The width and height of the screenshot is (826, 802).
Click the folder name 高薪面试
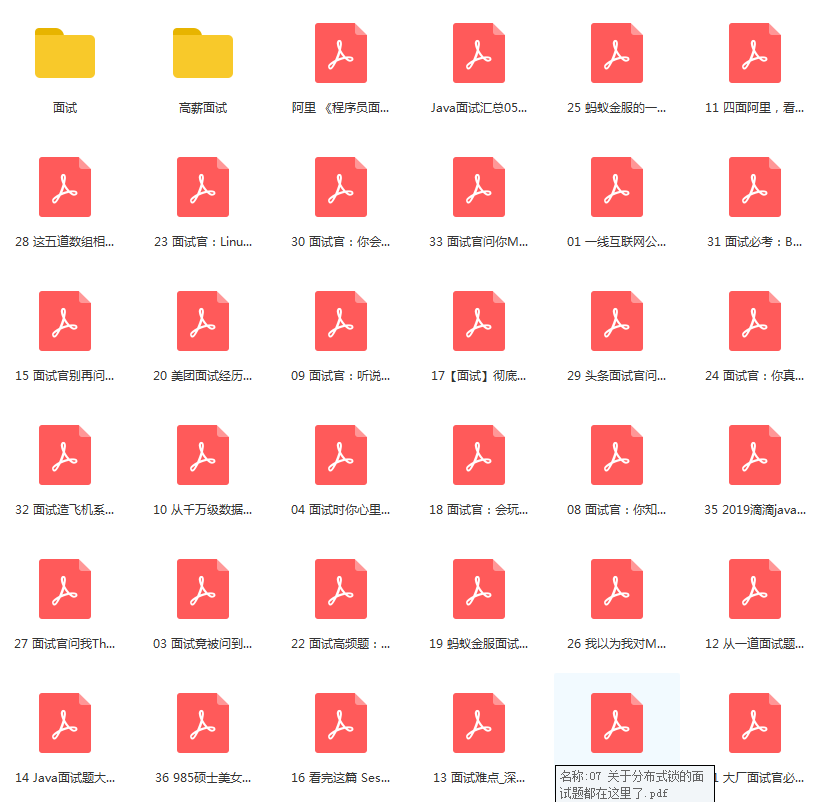tap(203, 108)
